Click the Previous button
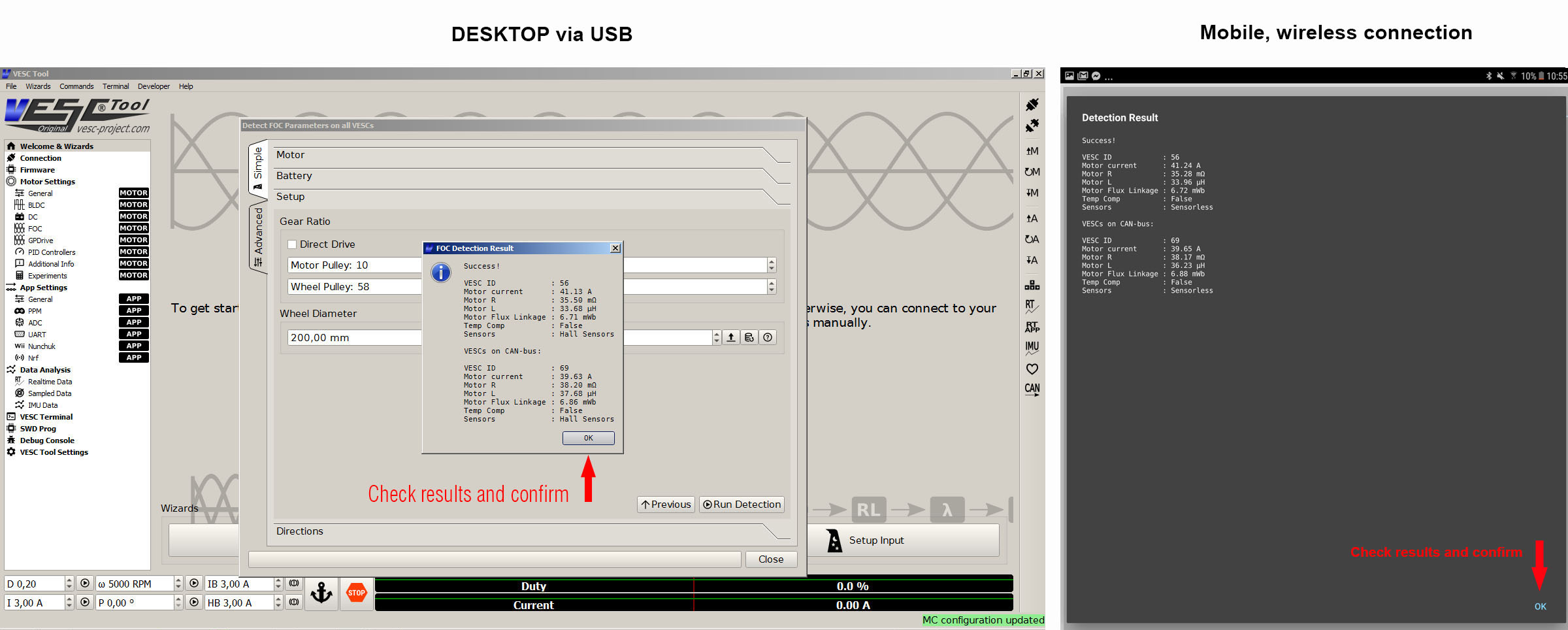Screen dimensions: 1568x630 click(x=666, y=505)
